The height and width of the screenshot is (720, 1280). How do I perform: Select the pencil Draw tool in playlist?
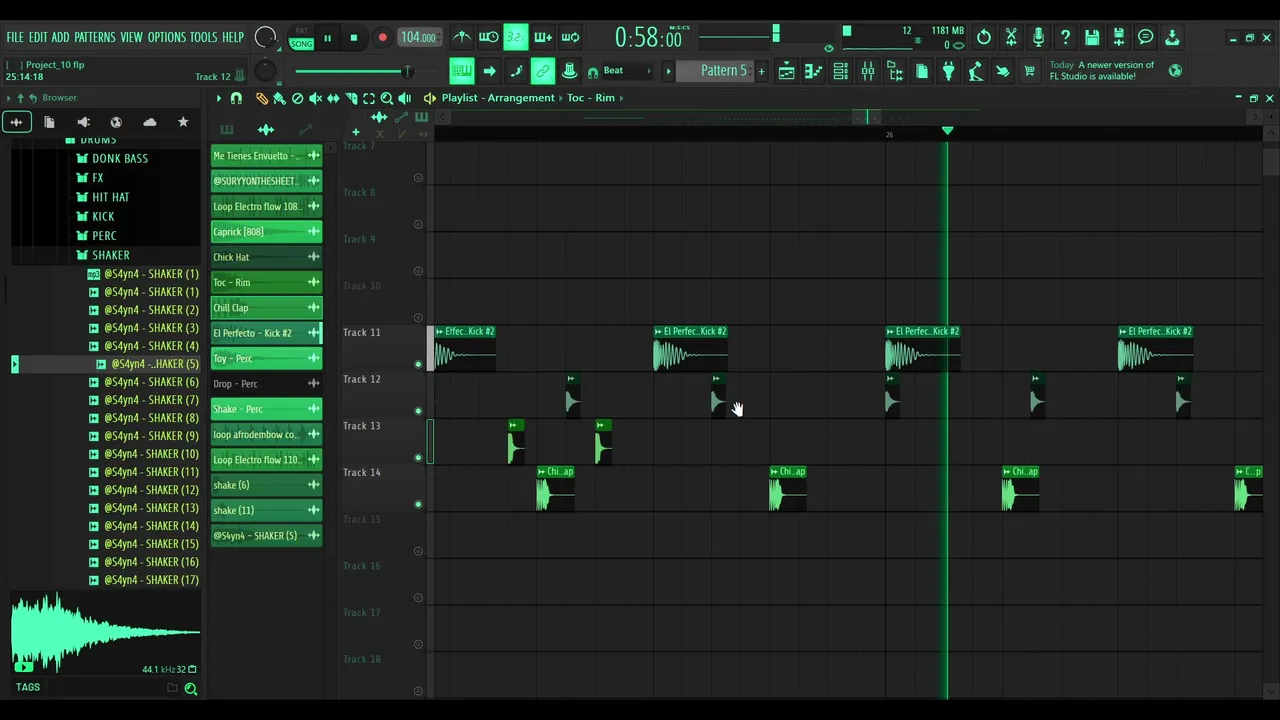262,98
